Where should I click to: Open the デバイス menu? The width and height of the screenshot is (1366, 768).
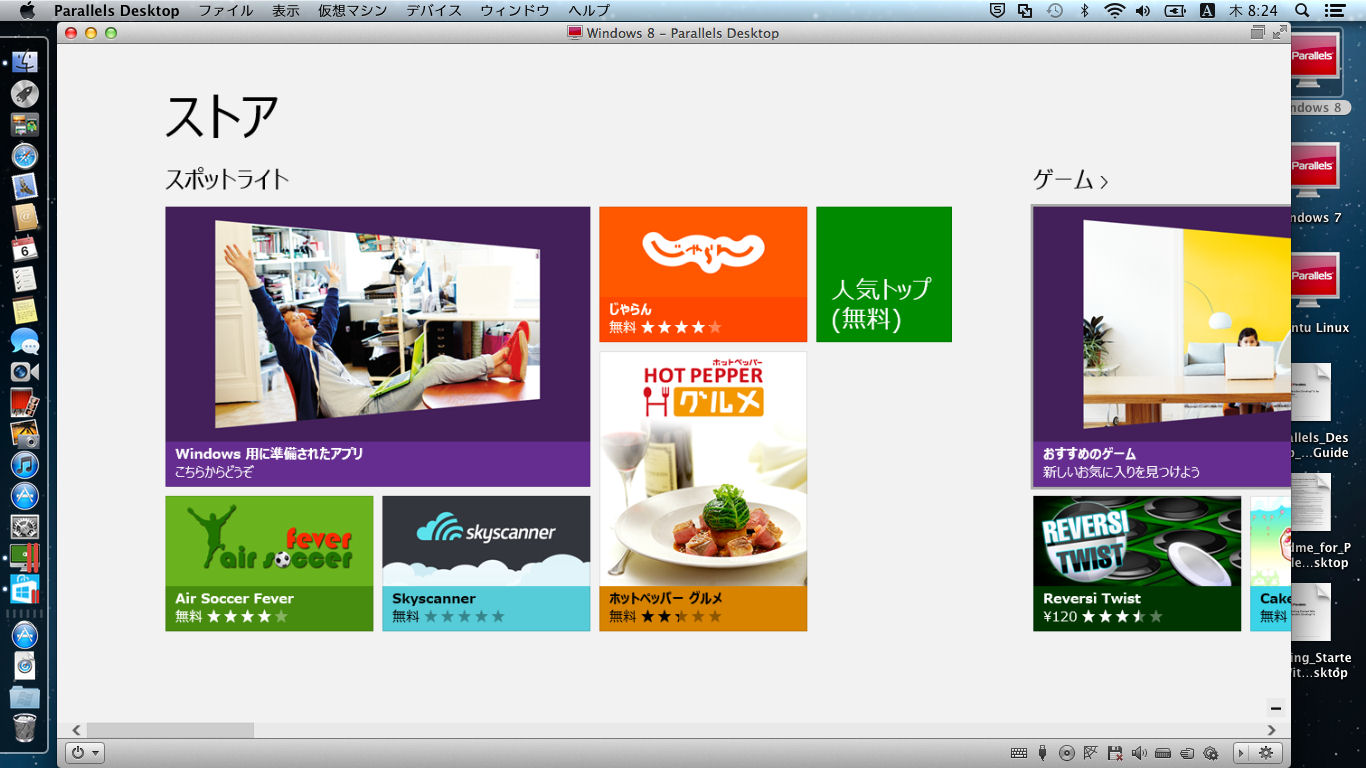click(433, 10)
